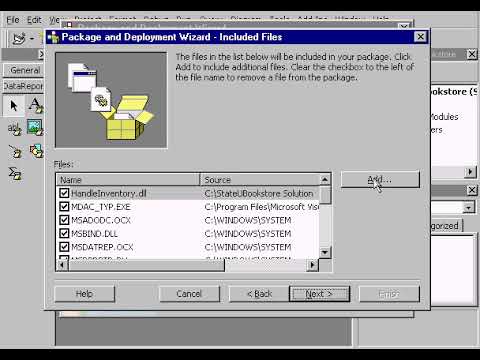Open the File menu
Viewport: 480px width, 360px height.
point(13,20)
